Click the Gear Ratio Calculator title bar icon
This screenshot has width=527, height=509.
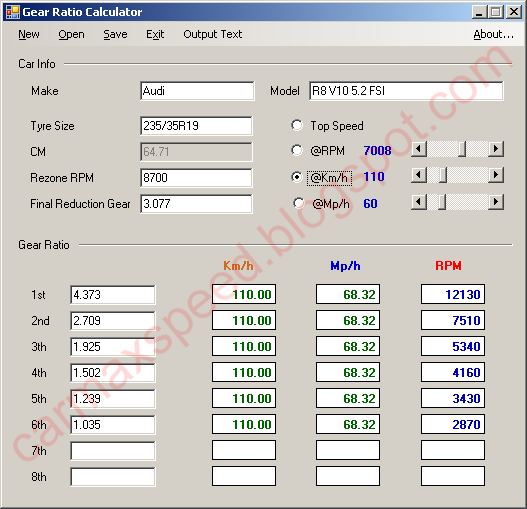pos(13,12)
